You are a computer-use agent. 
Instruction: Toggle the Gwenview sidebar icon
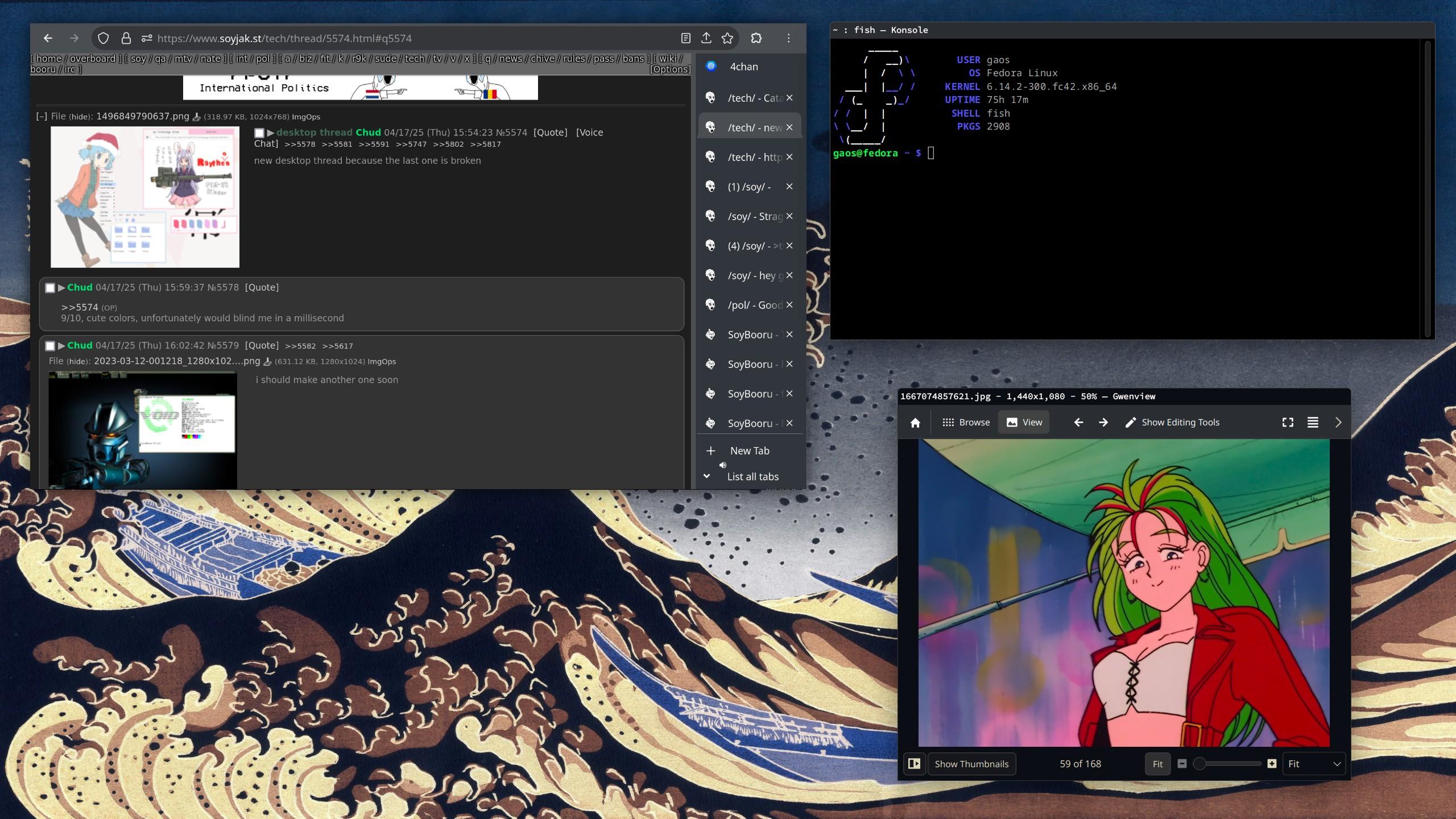[914, 764]
